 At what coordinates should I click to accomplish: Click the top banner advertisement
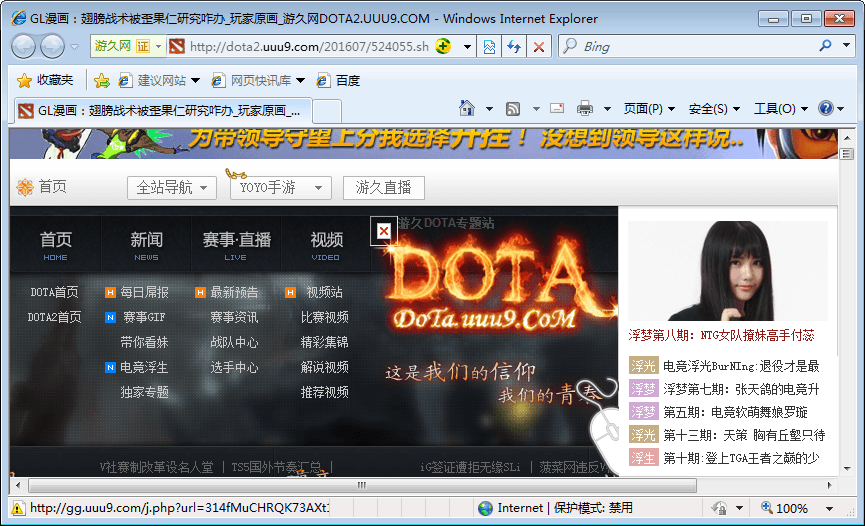pos(424,144)
